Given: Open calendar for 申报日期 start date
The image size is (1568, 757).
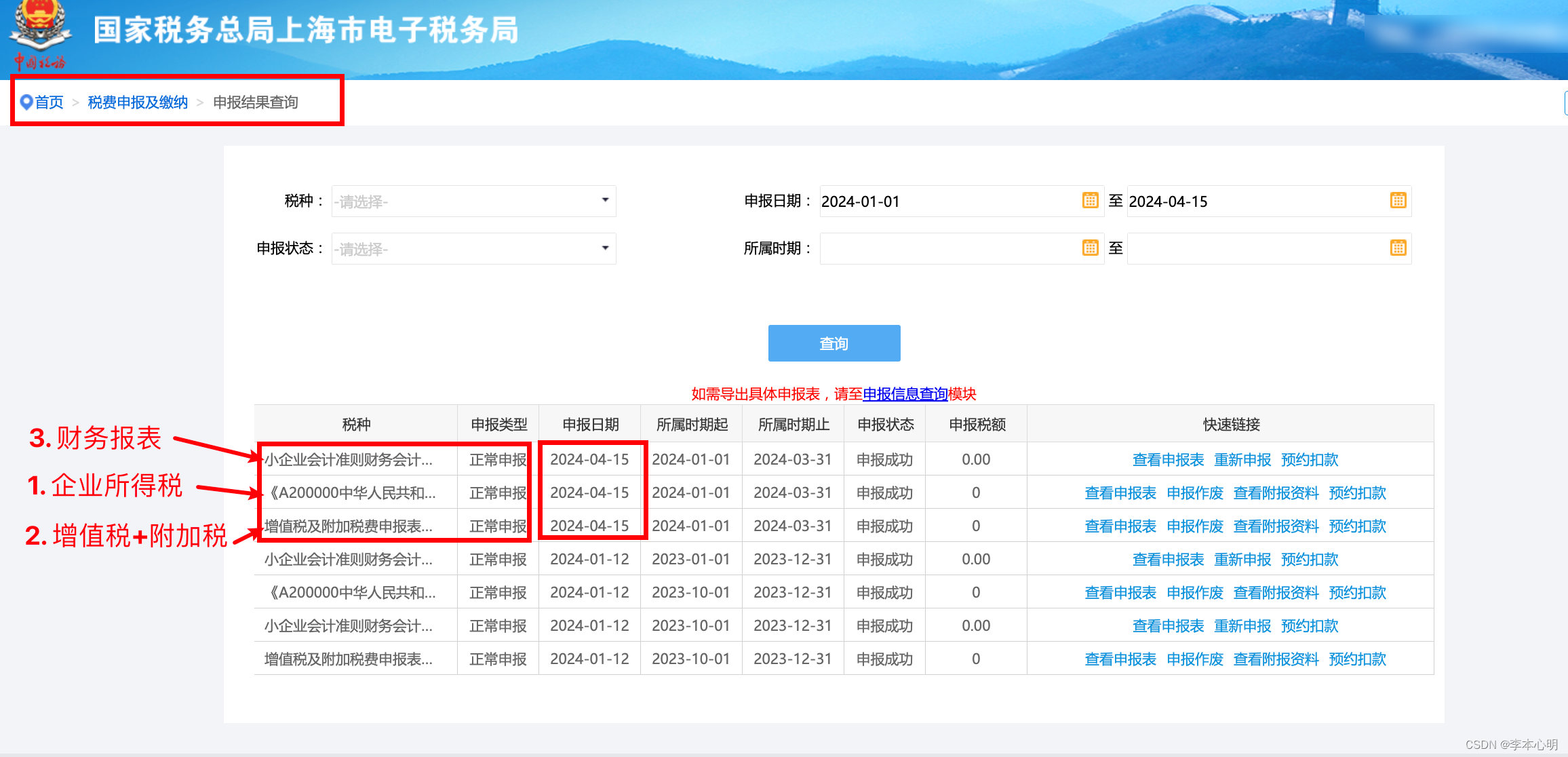Looking at the screenshot, I should [1090, 201].
